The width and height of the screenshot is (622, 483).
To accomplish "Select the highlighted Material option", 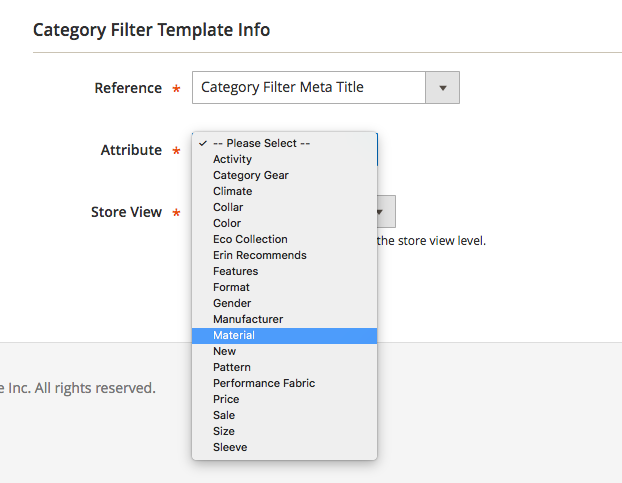I will (234, 335).
